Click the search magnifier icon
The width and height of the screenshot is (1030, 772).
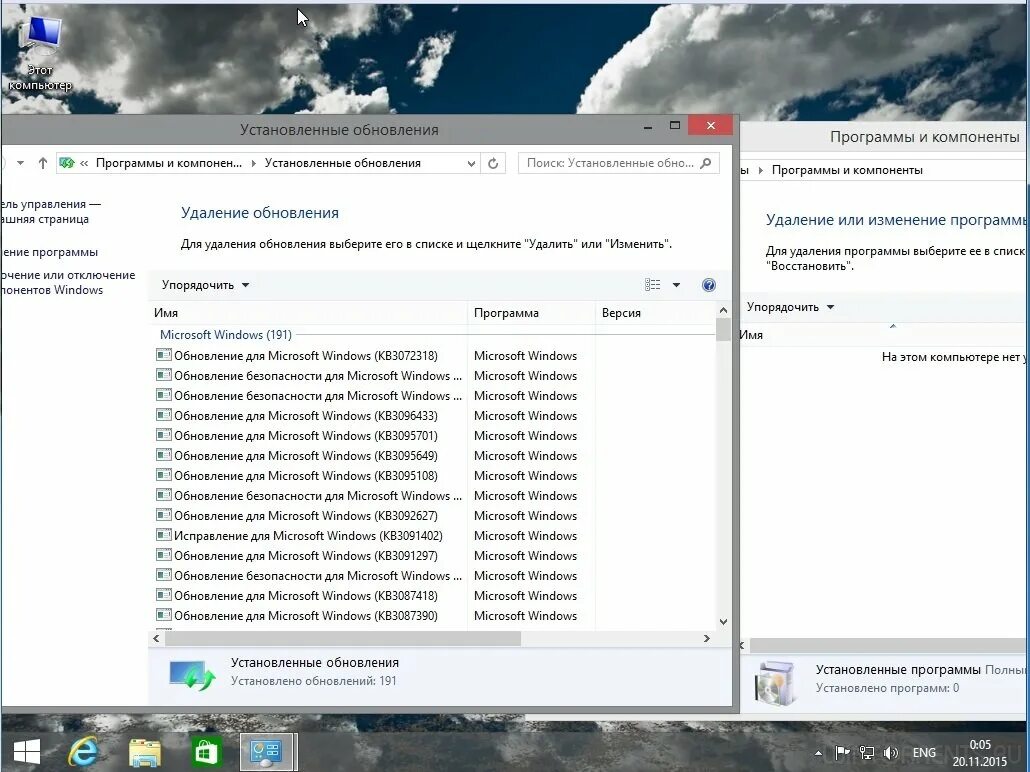click(x=706, y=163)
